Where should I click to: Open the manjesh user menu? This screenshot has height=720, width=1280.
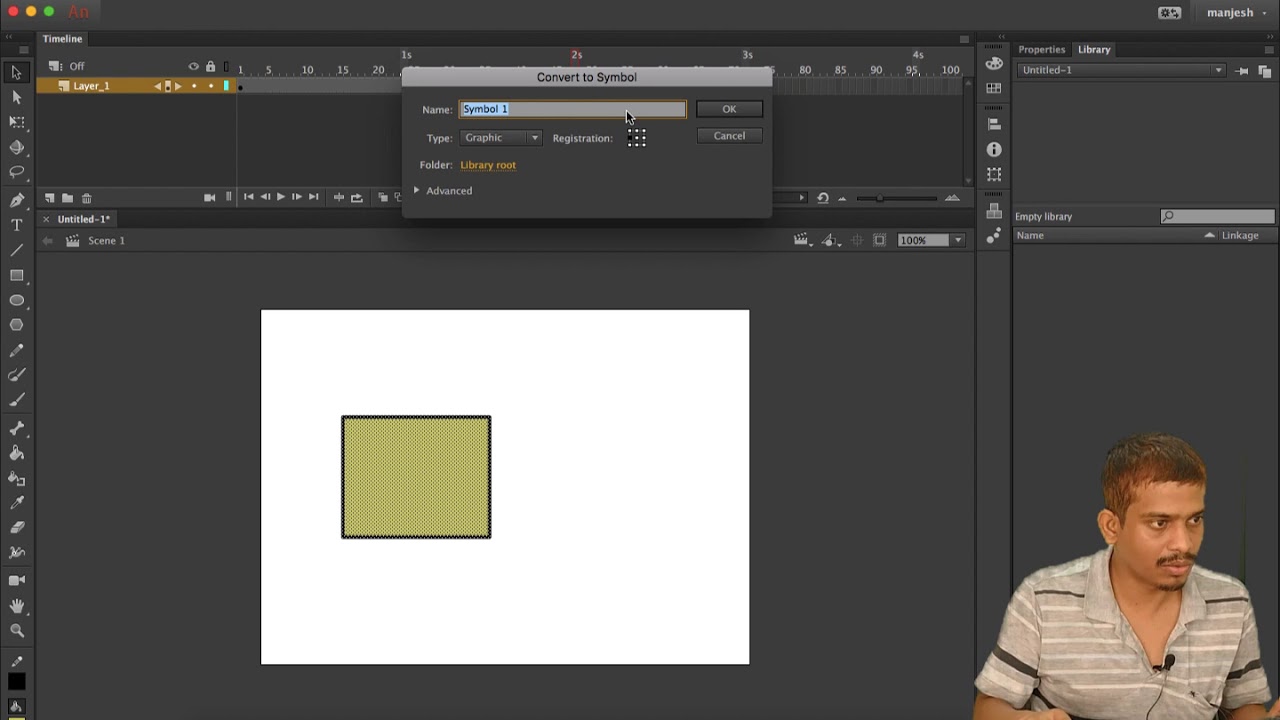click(1237, 13)
